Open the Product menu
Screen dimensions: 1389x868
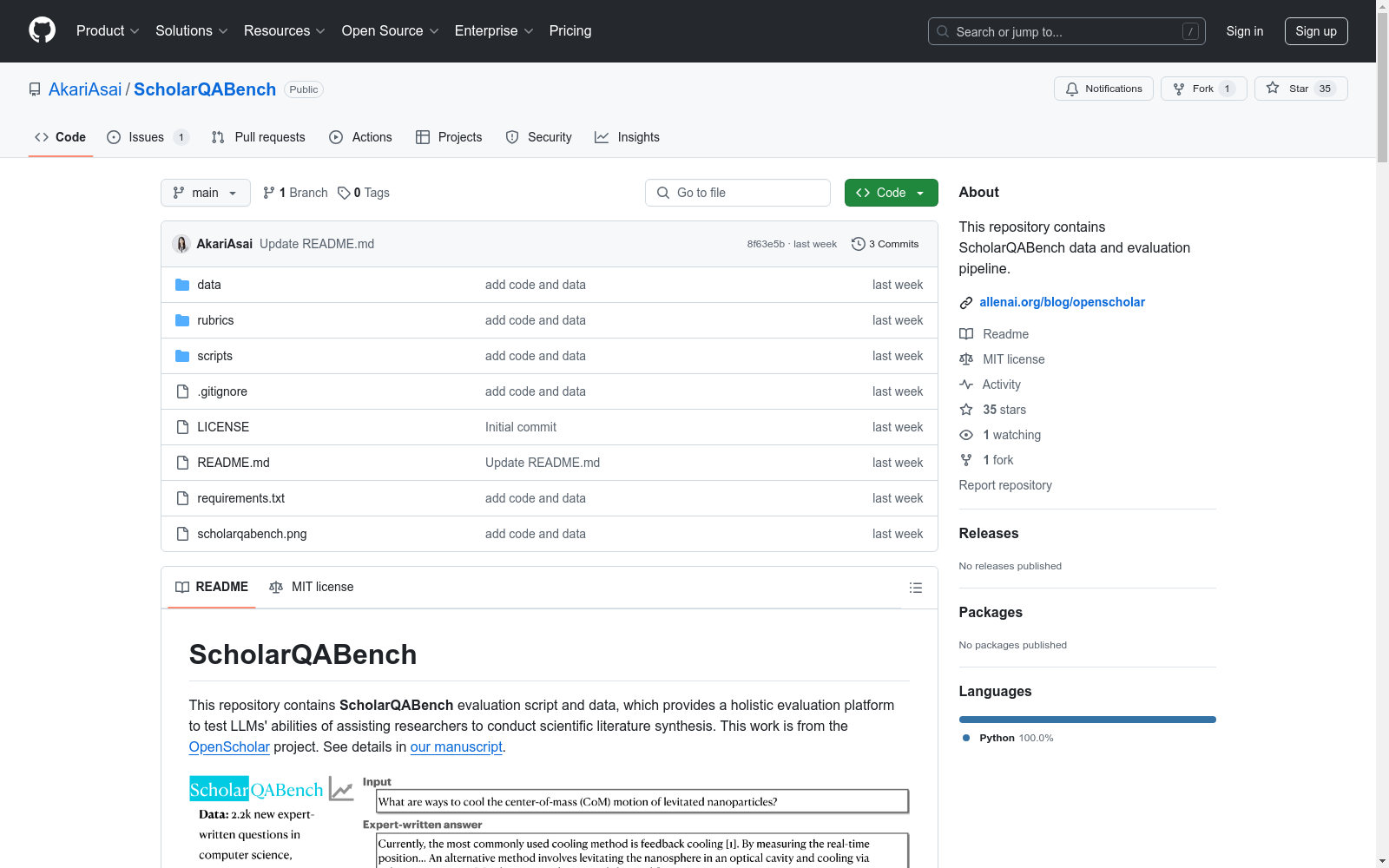point(108,30)
